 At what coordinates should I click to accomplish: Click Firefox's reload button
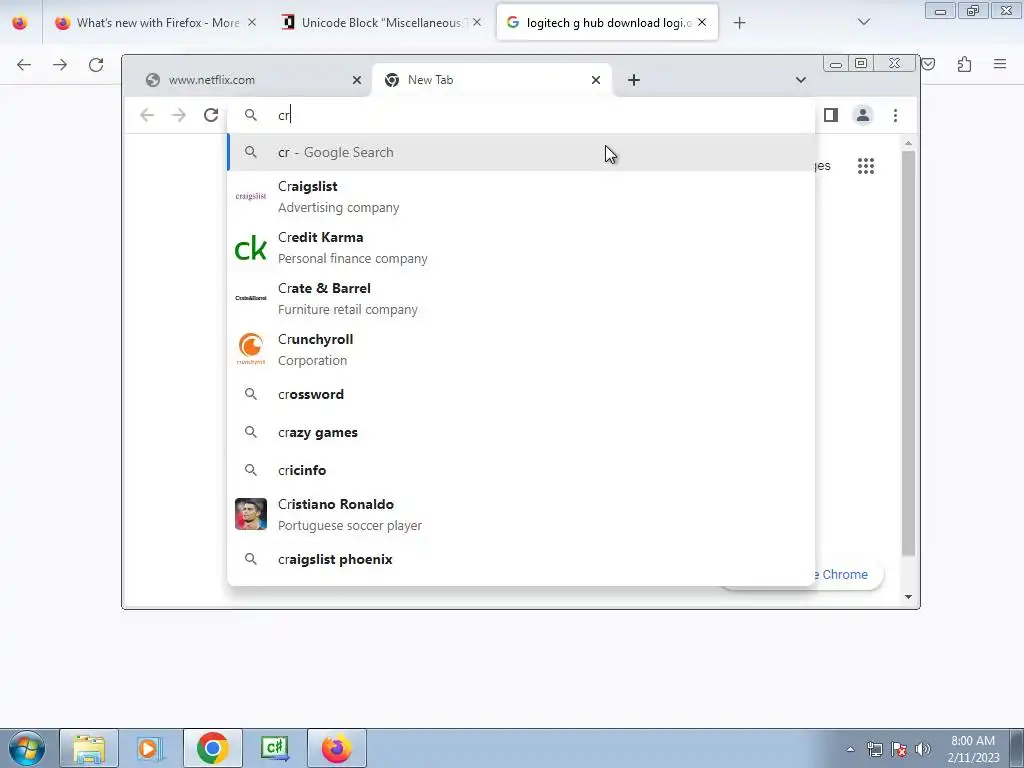[x=96, y=64]
